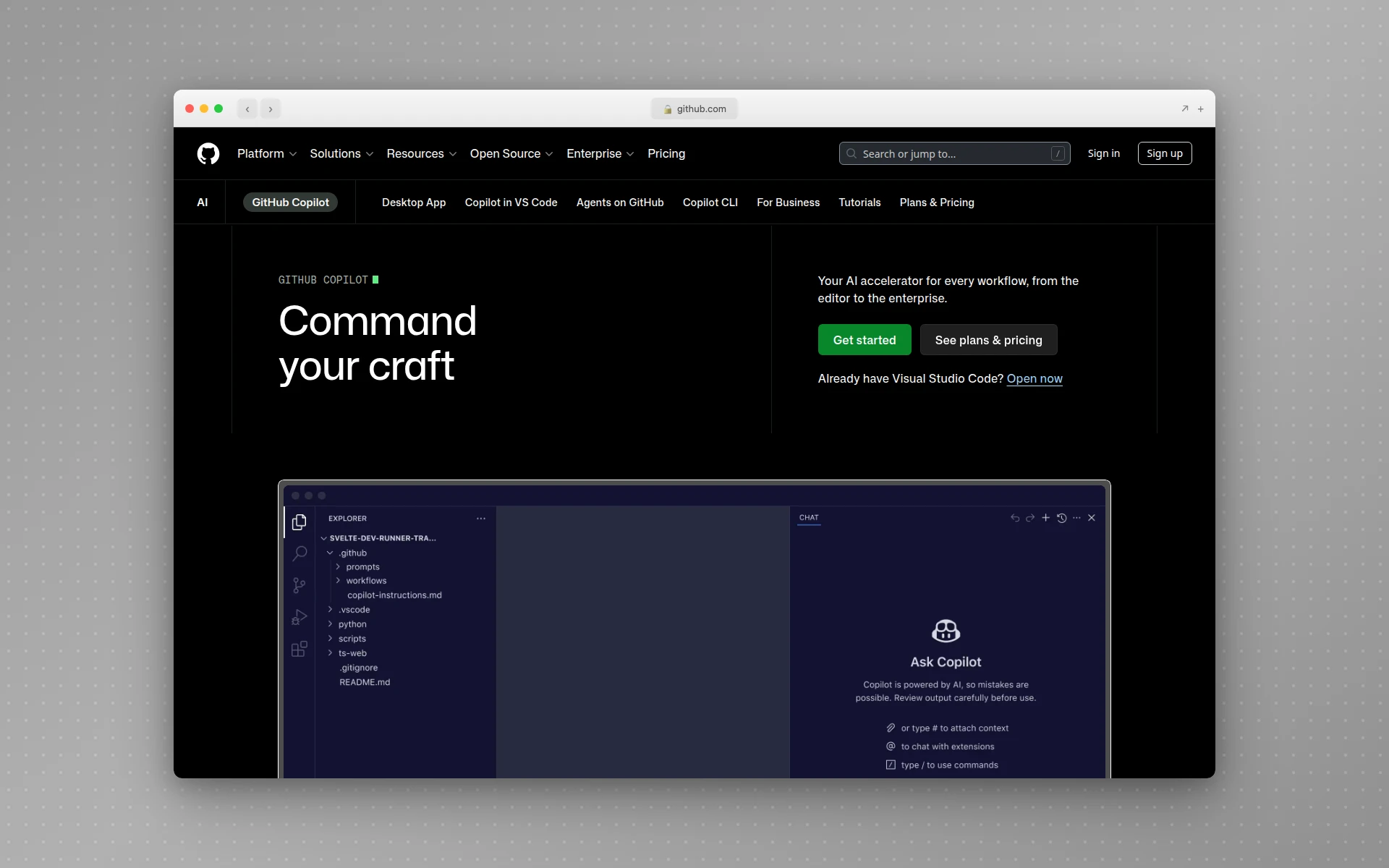This screenshot has width=1389, height=868.
Task: Open Agents on GitHub subnav link
Action: coord(620,203)
